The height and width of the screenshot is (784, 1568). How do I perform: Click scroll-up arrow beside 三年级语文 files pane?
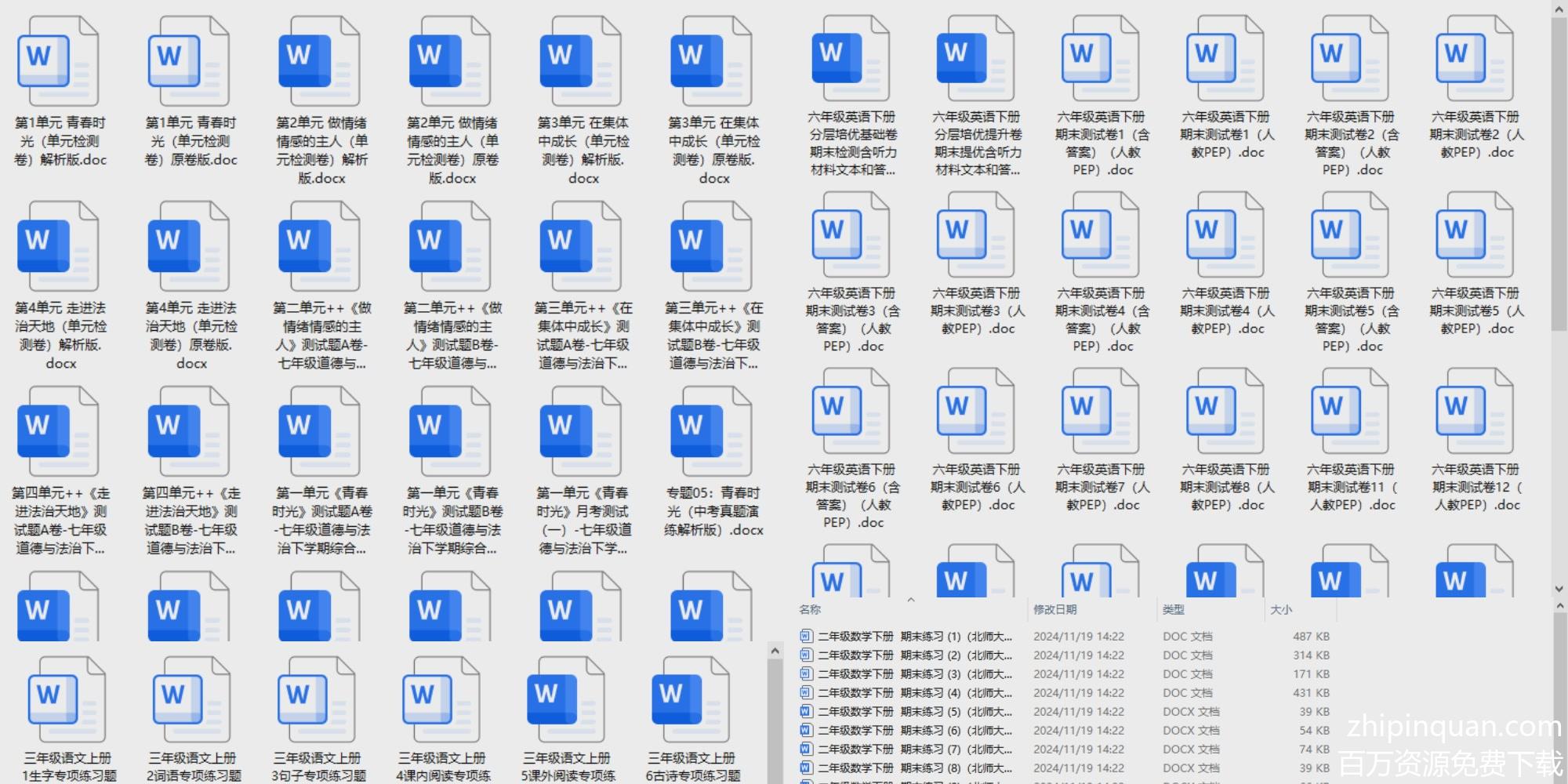pyautogui.click(x=775, y=652)
